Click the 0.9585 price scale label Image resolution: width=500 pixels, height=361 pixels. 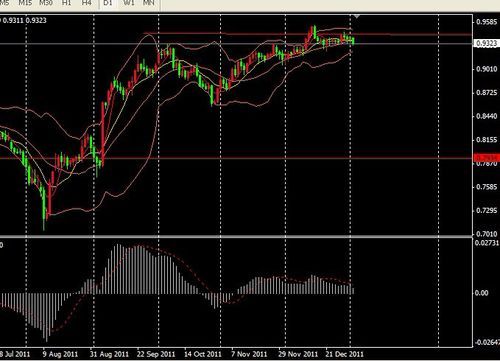487,22
